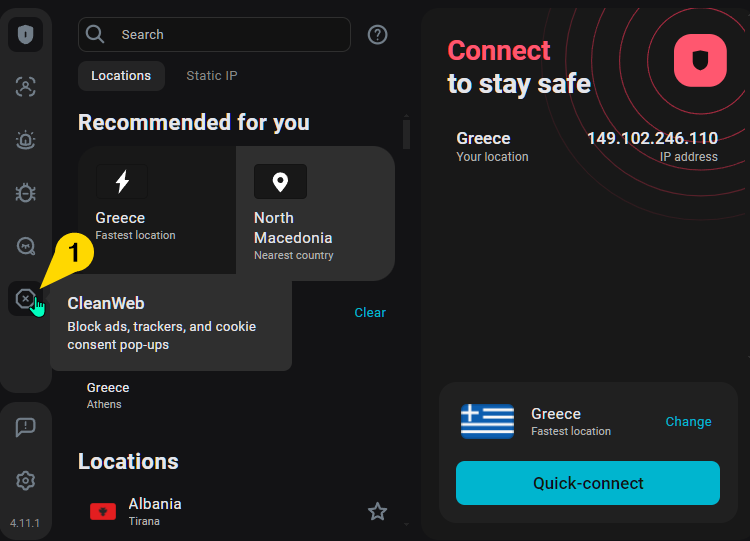Click the help question mark icon
This screenshot has height=541, width=750.
377,34
